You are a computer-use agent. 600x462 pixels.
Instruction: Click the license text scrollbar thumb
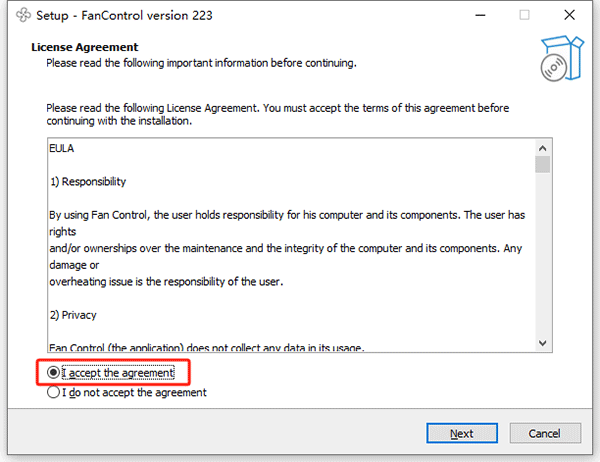click(542, 165)
